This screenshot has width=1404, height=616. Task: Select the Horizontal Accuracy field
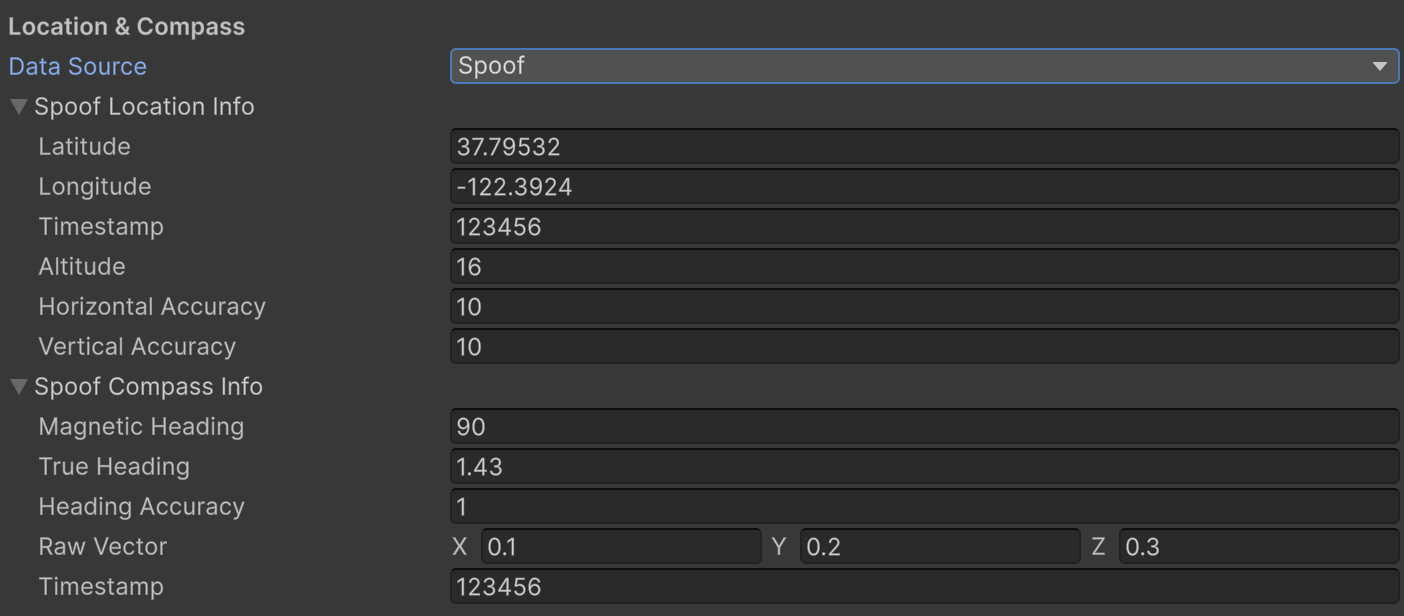point(920,306)
